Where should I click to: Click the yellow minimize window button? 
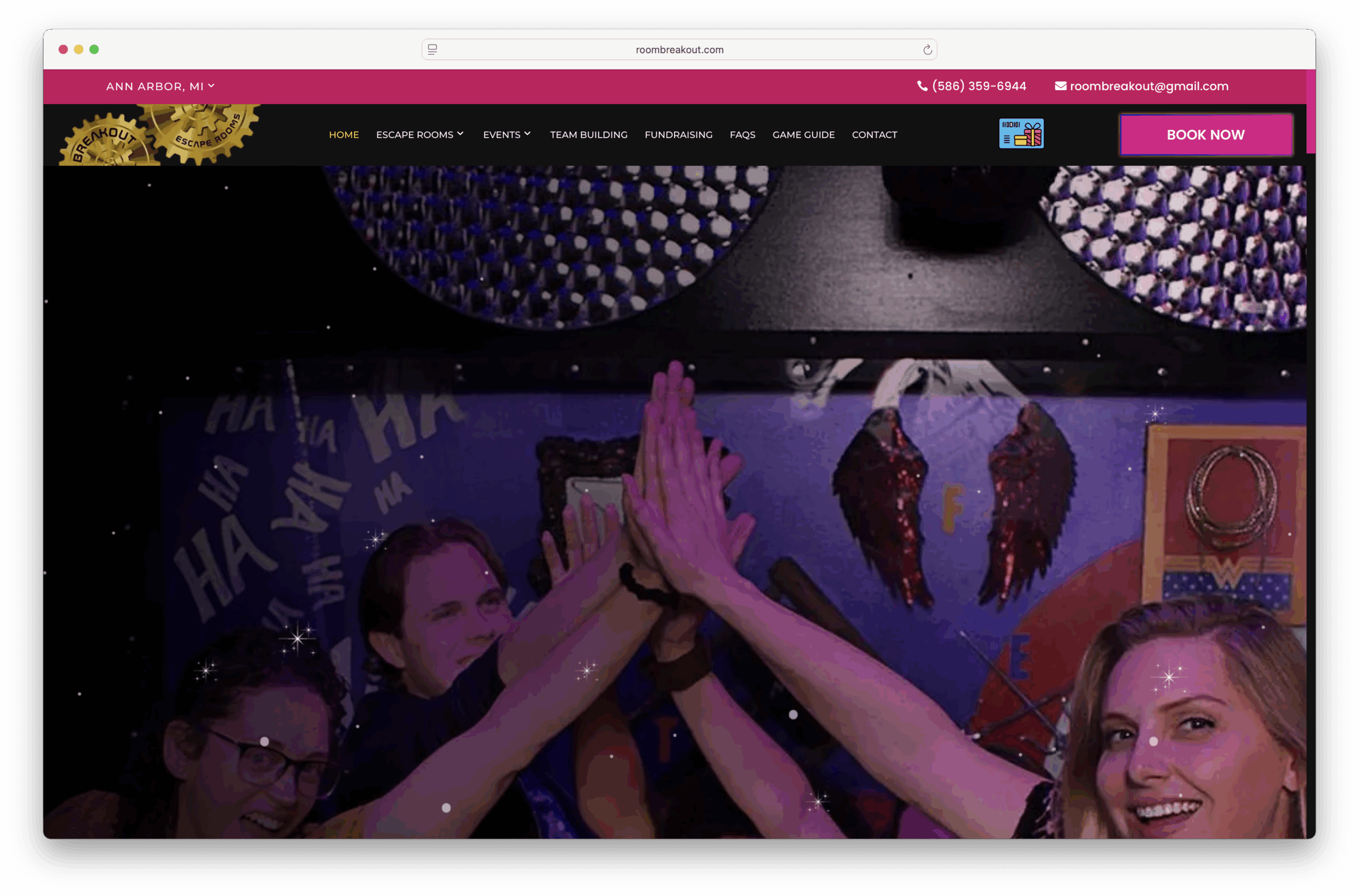[x=79, y=49]
